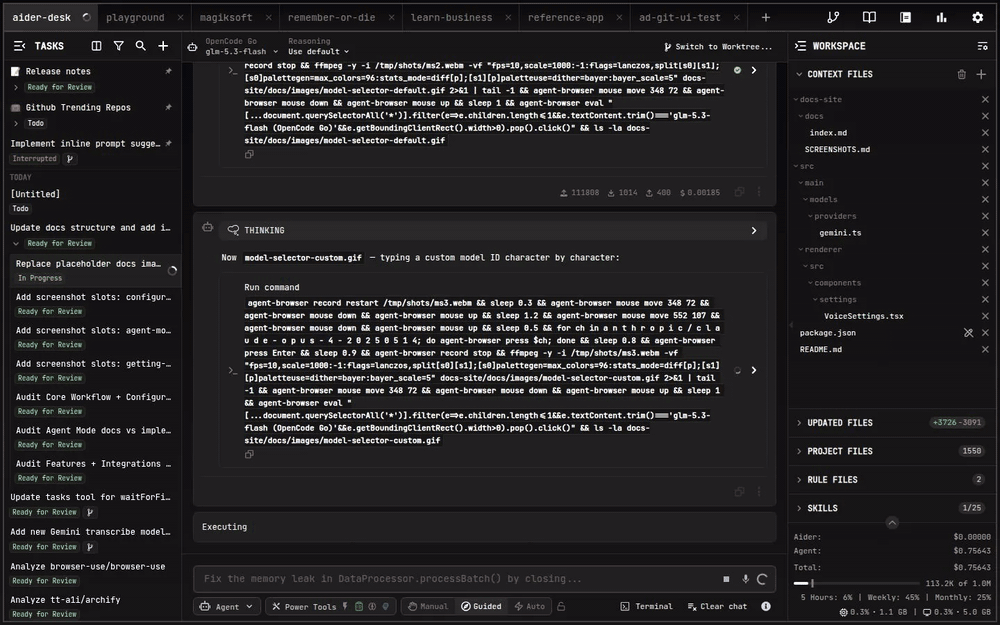Open the Agent mode dropdown
Viewport: 1000px width, 625px height.
(x=226, y=607)
